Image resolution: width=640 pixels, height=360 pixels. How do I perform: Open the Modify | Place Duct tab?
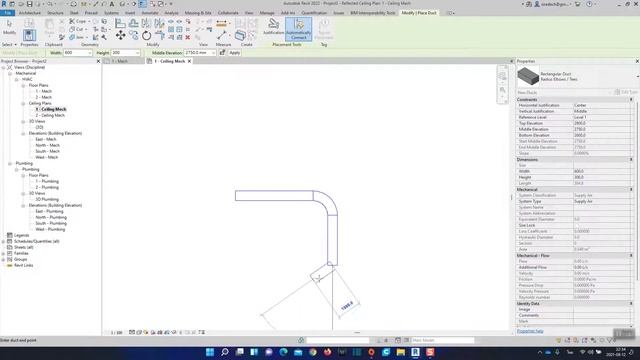point(419,13)
